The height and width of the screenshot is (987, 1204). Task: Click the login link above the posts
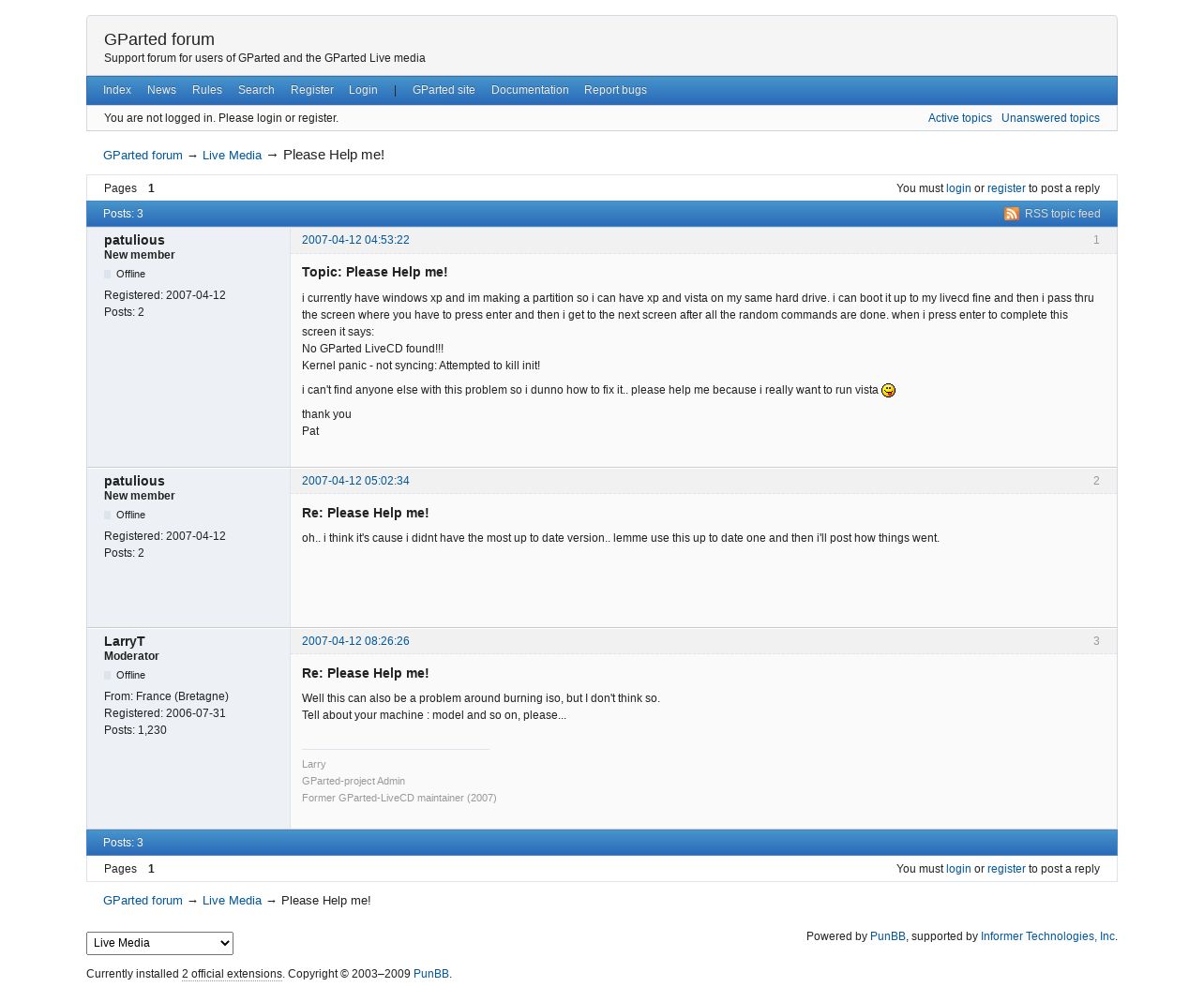958,188
